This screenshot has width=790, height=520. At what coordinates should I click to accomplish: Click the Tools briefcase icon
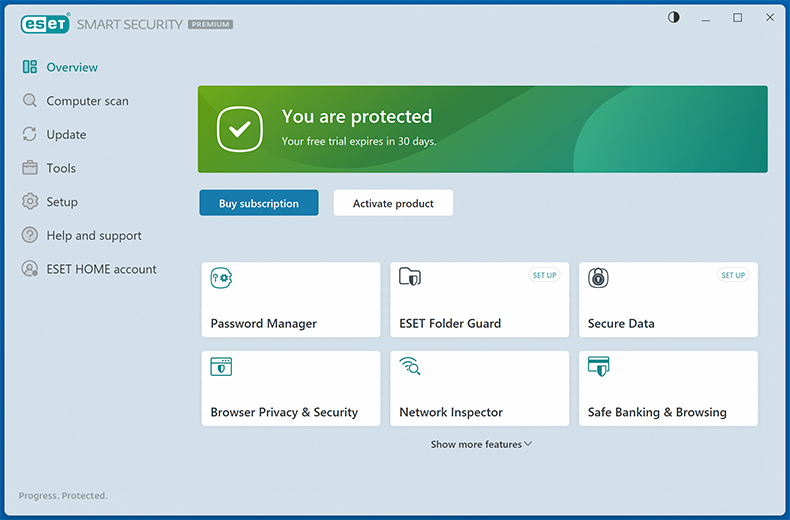30,168
